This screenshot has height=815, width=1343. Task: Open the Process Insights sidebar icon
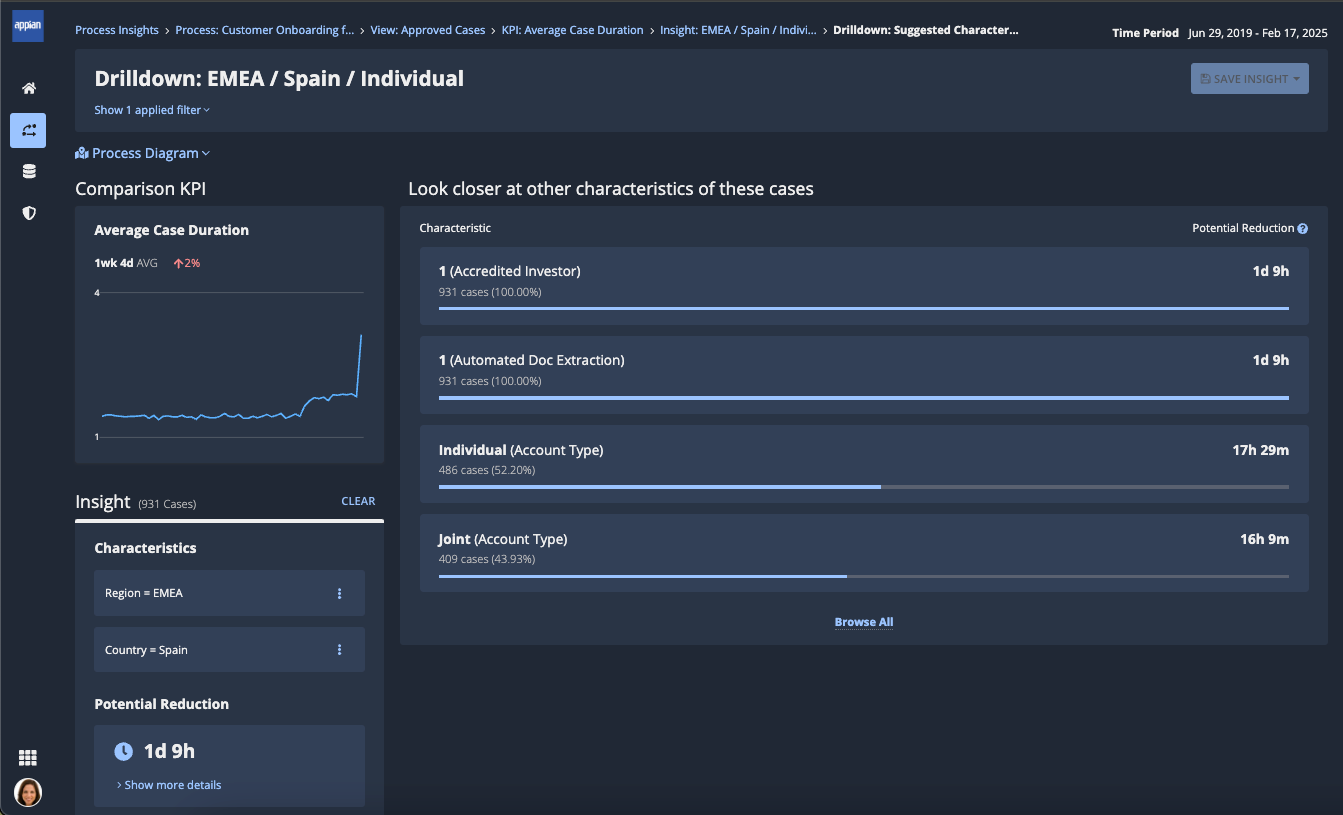tap(29, 130)
